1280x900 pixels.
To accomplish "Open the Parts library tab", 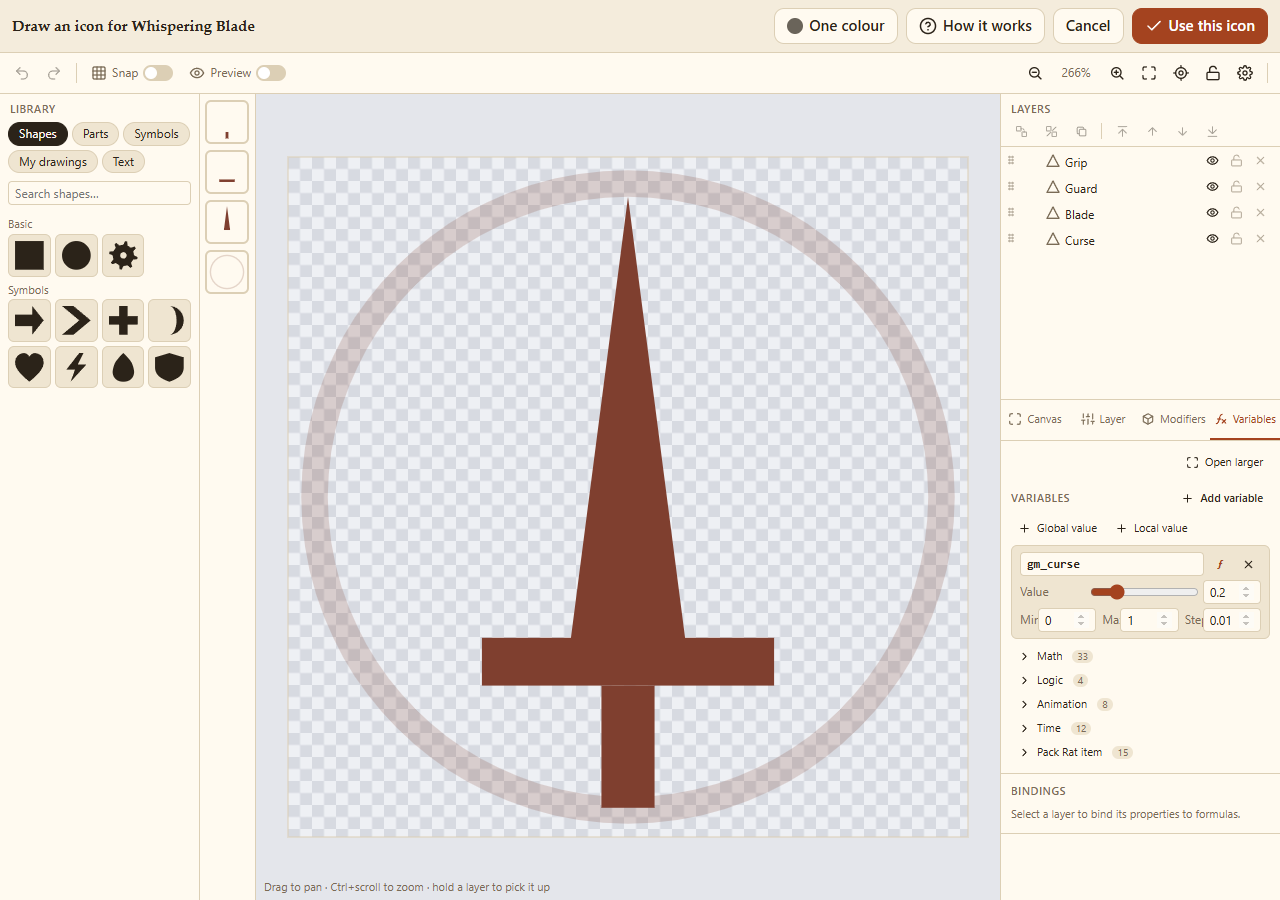I will [96, 134].
